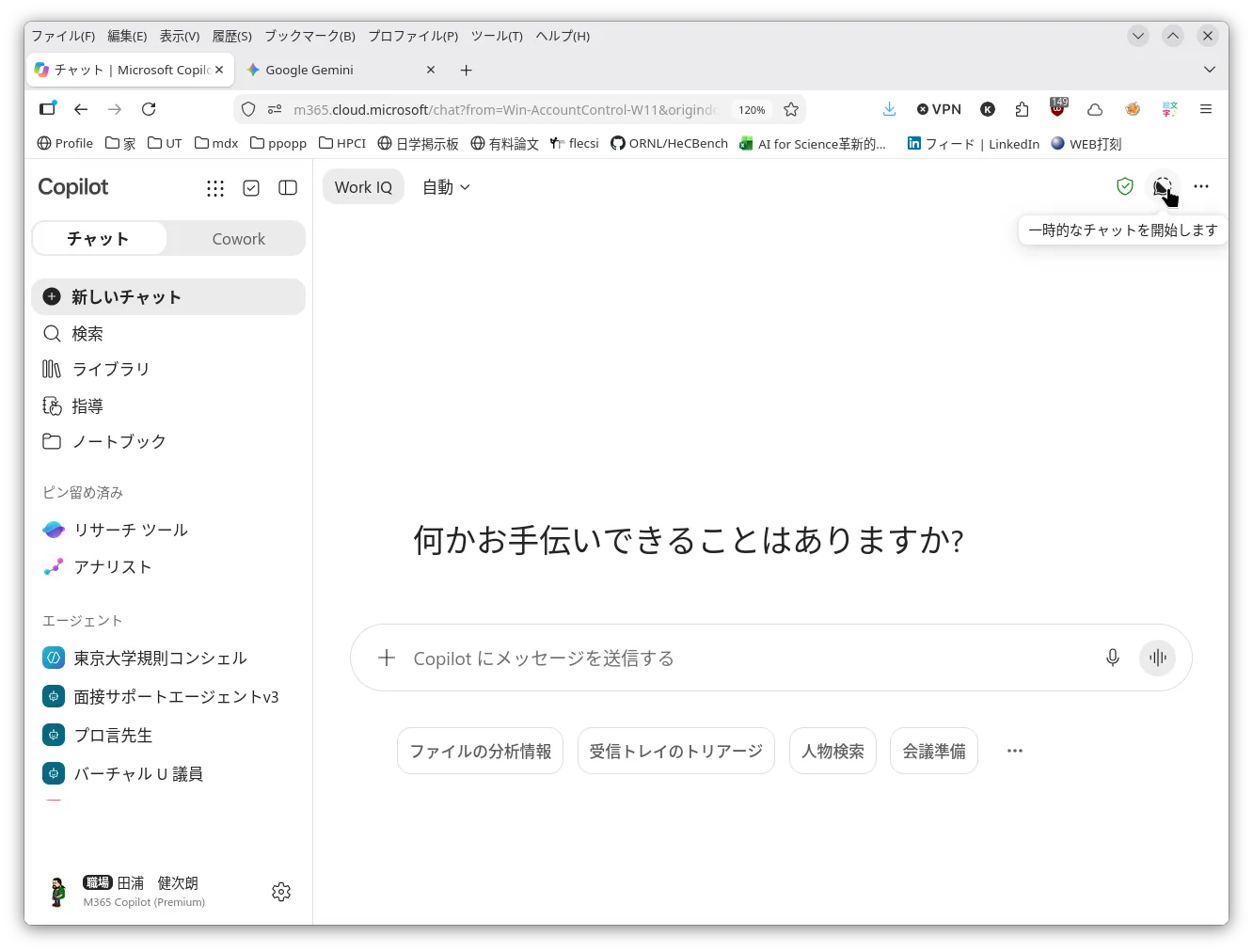Open 指導 item in sidebar
The width and height of the screenshot is (1253, 952).
click(x=168, y=405)
